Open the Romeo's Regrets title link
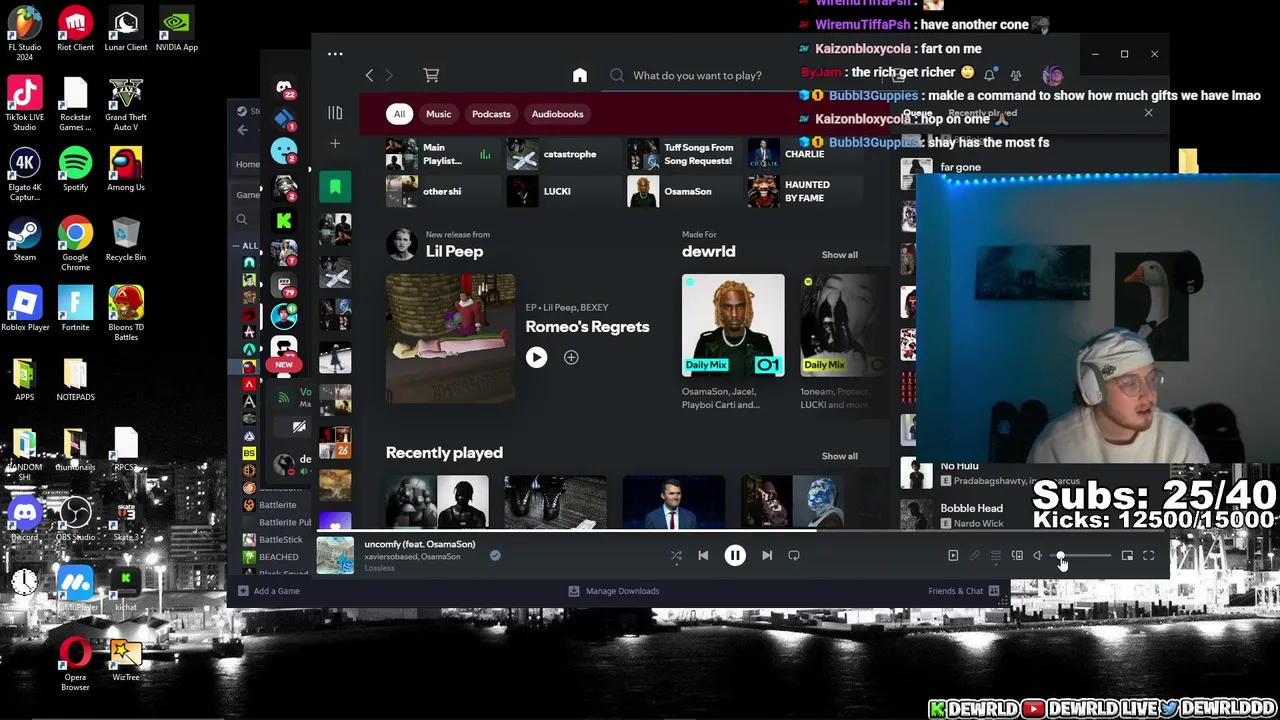1280x720 pixels. pos(587,326)
